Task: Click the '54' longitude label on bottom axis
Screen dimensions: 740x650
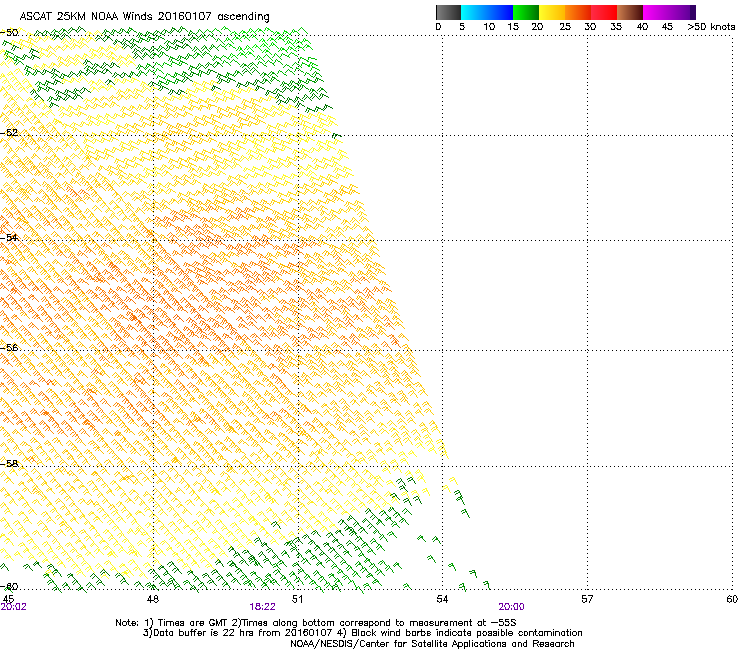Action: tap(442, 599)
